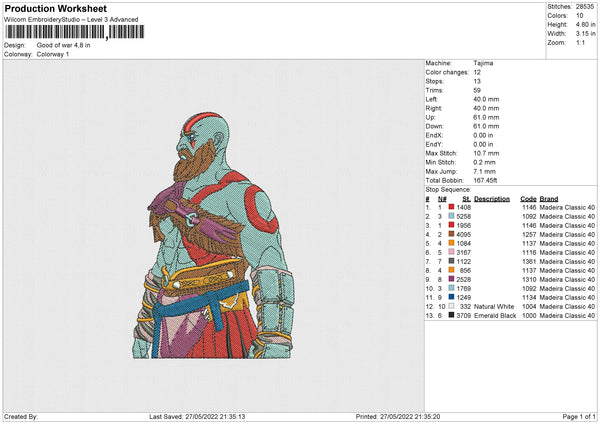Click 'Page 1 of 1' in the footer
Image resolution: width=600 pixels, height=424 pixels.
tap(579, 416)
